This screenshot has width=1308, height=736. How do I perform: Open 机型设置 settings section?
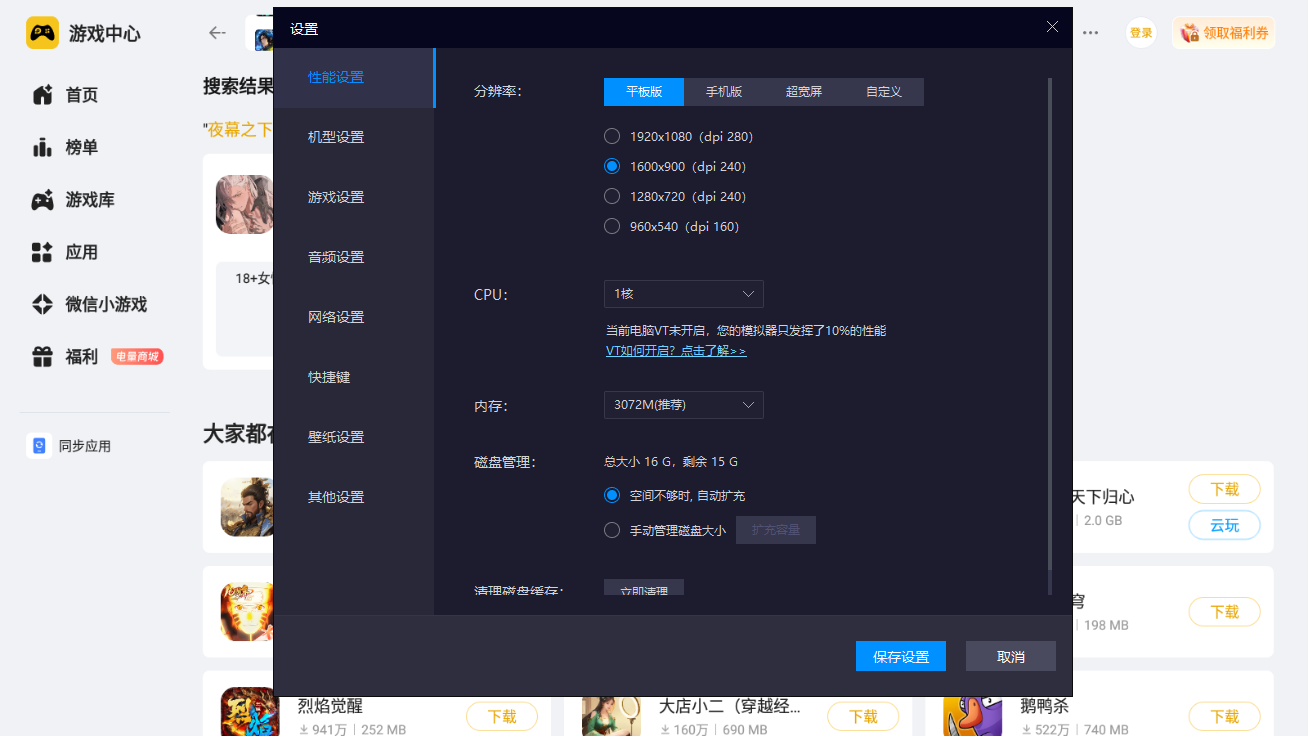336,137
